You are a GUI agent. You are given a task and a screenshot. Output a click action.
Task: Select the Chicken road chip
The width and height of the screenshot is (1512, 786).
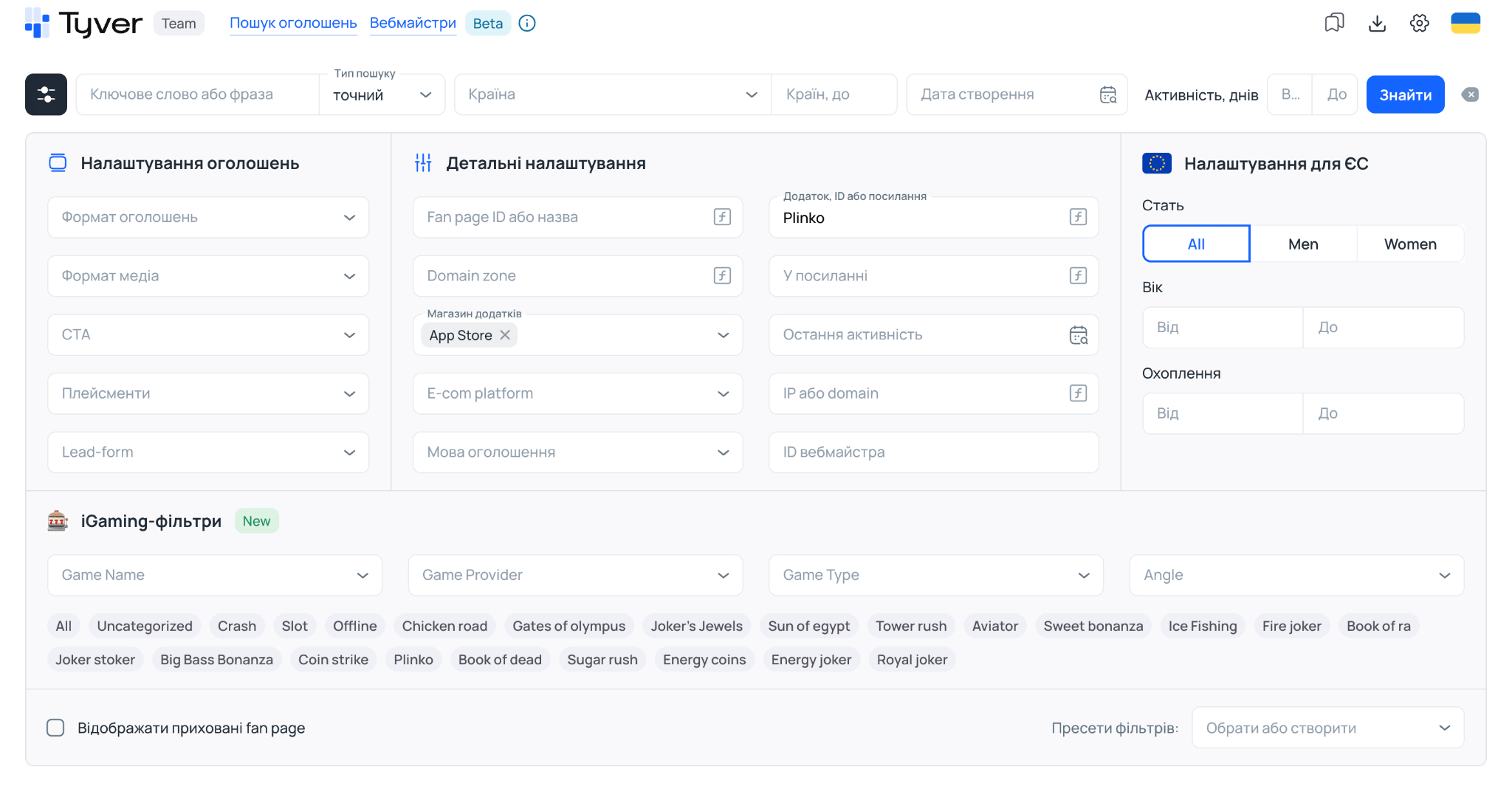pyautogui.click(x=444, y=627)
